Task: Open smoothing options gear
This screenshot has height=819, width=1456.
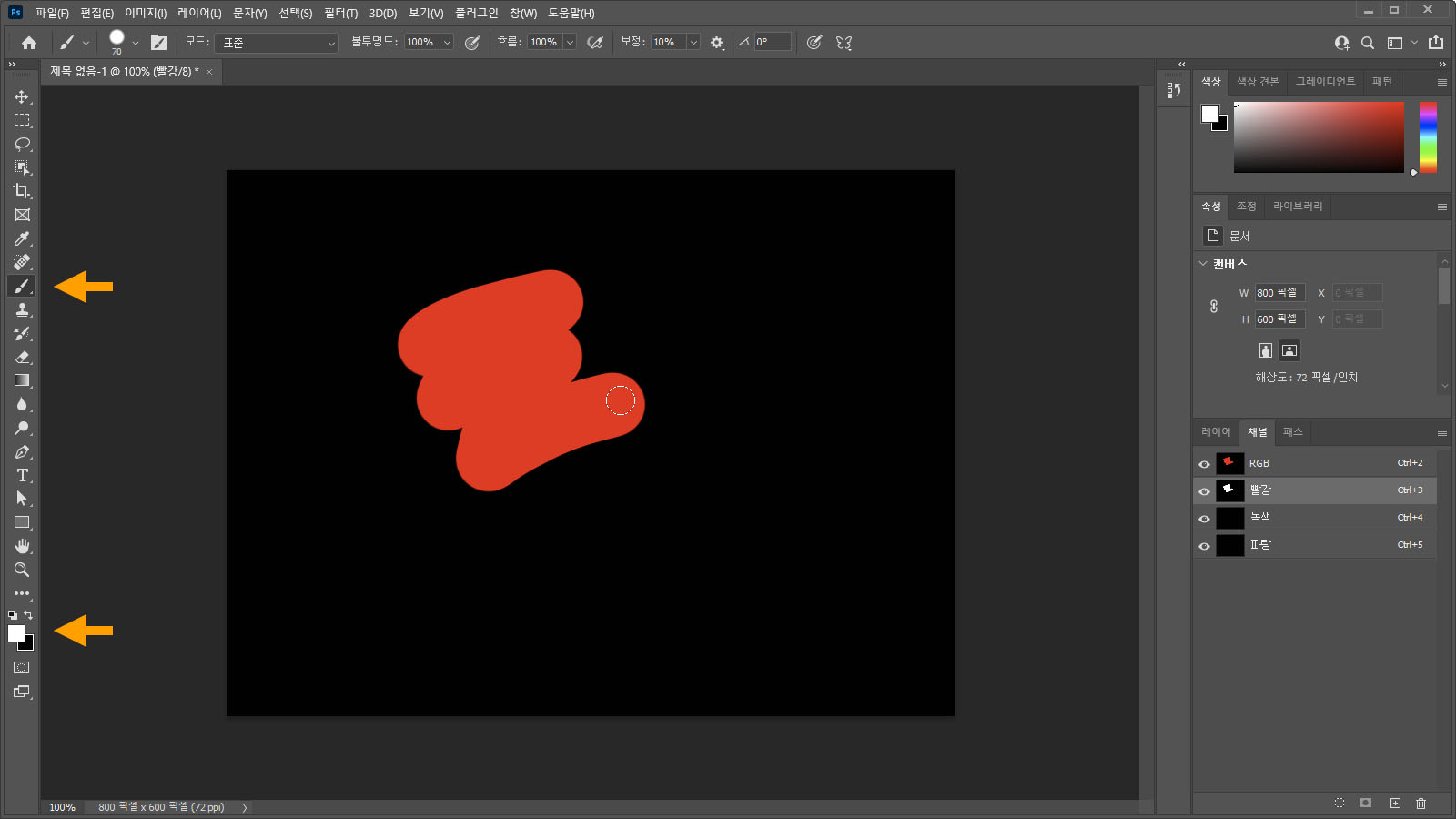Action: coord(717,43)
